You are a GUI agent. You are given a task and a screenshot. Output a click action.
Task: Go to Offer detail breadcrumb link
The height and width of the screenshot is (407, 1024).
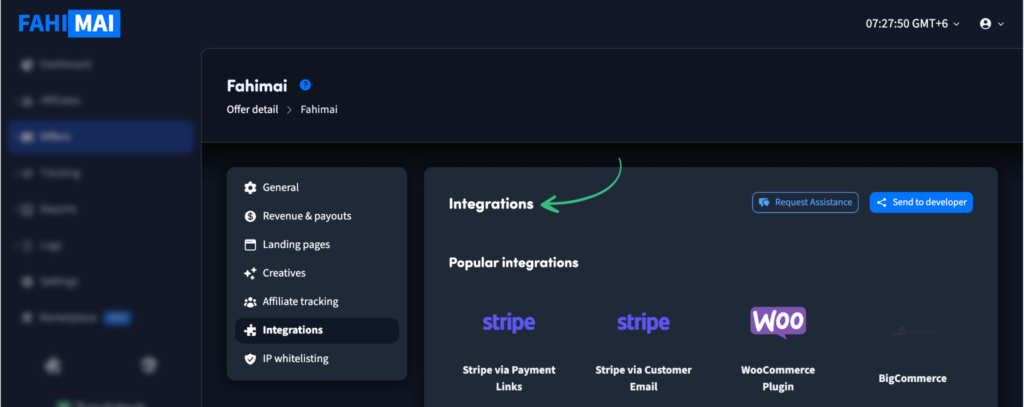point(253,109)
